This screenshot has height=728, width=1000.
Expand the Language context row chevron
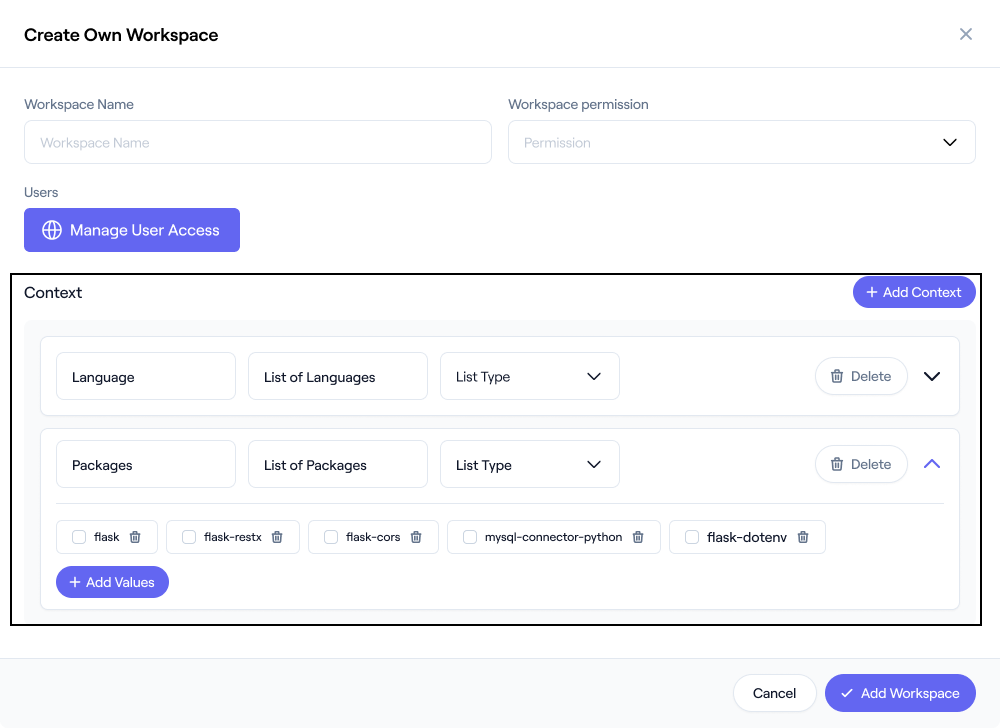932,377
